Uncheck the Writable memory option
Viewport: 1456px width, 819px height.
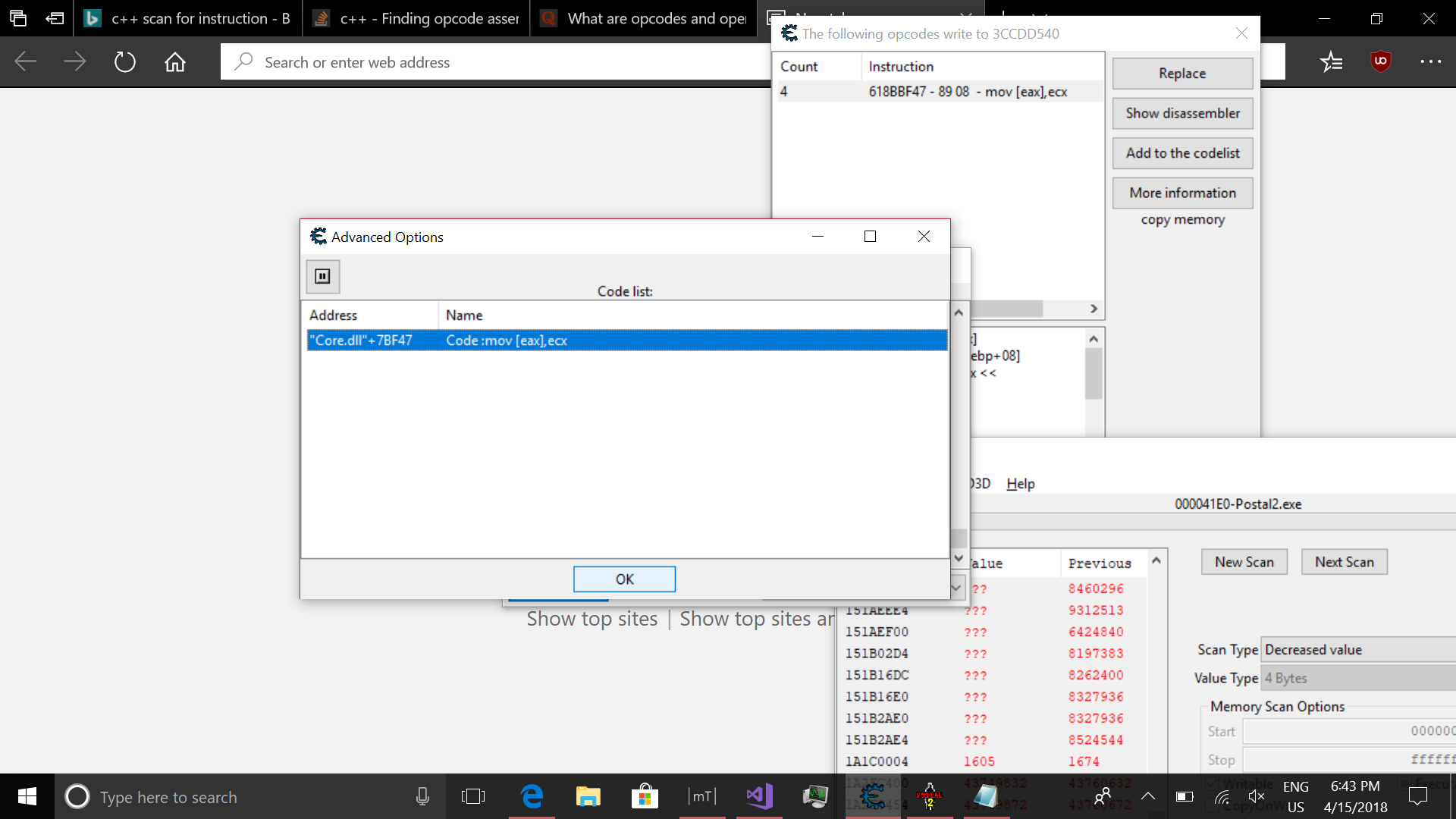1212,783
